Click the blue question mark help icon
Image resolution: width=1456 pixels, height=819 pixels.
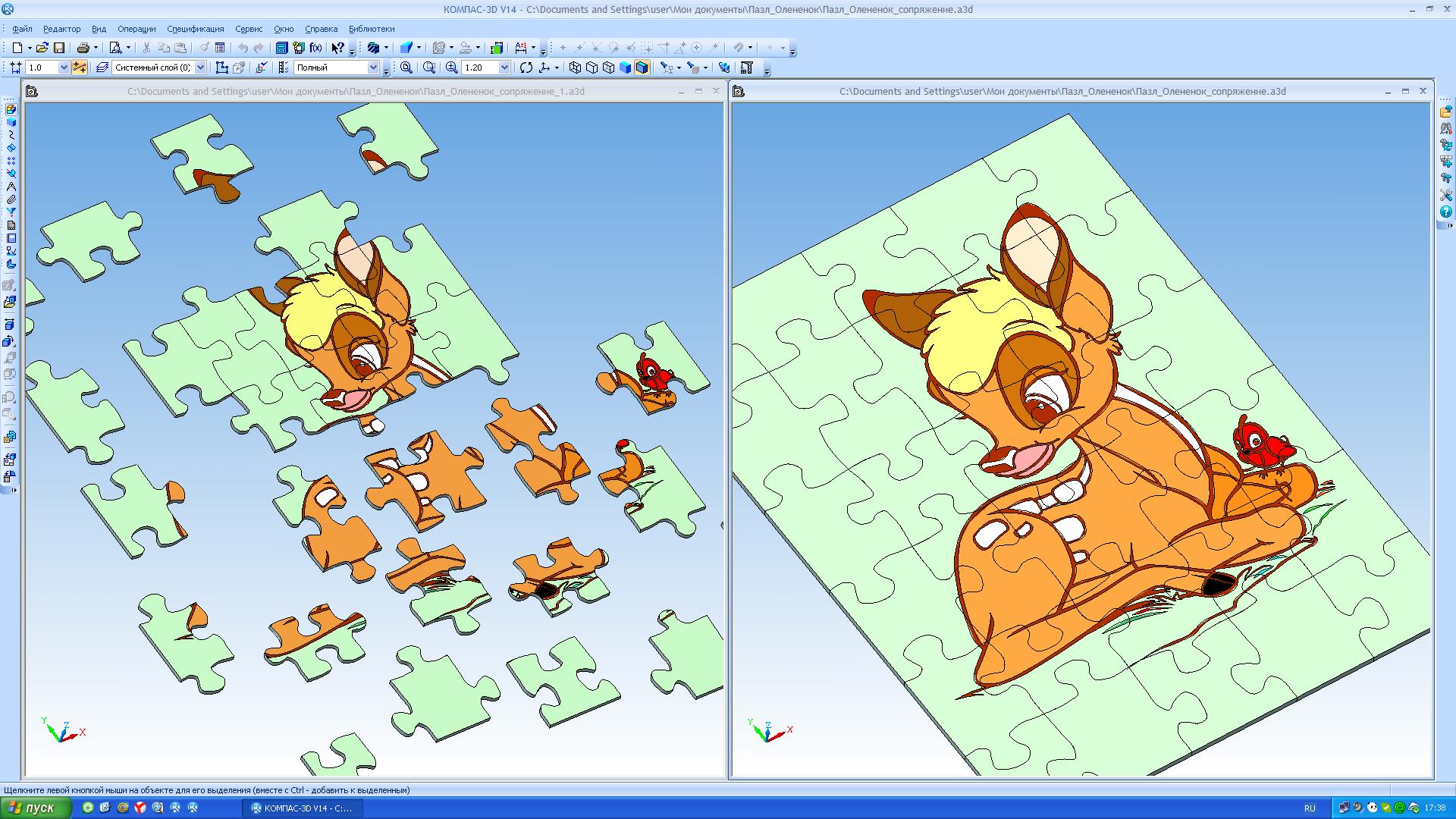point(1446,212)
